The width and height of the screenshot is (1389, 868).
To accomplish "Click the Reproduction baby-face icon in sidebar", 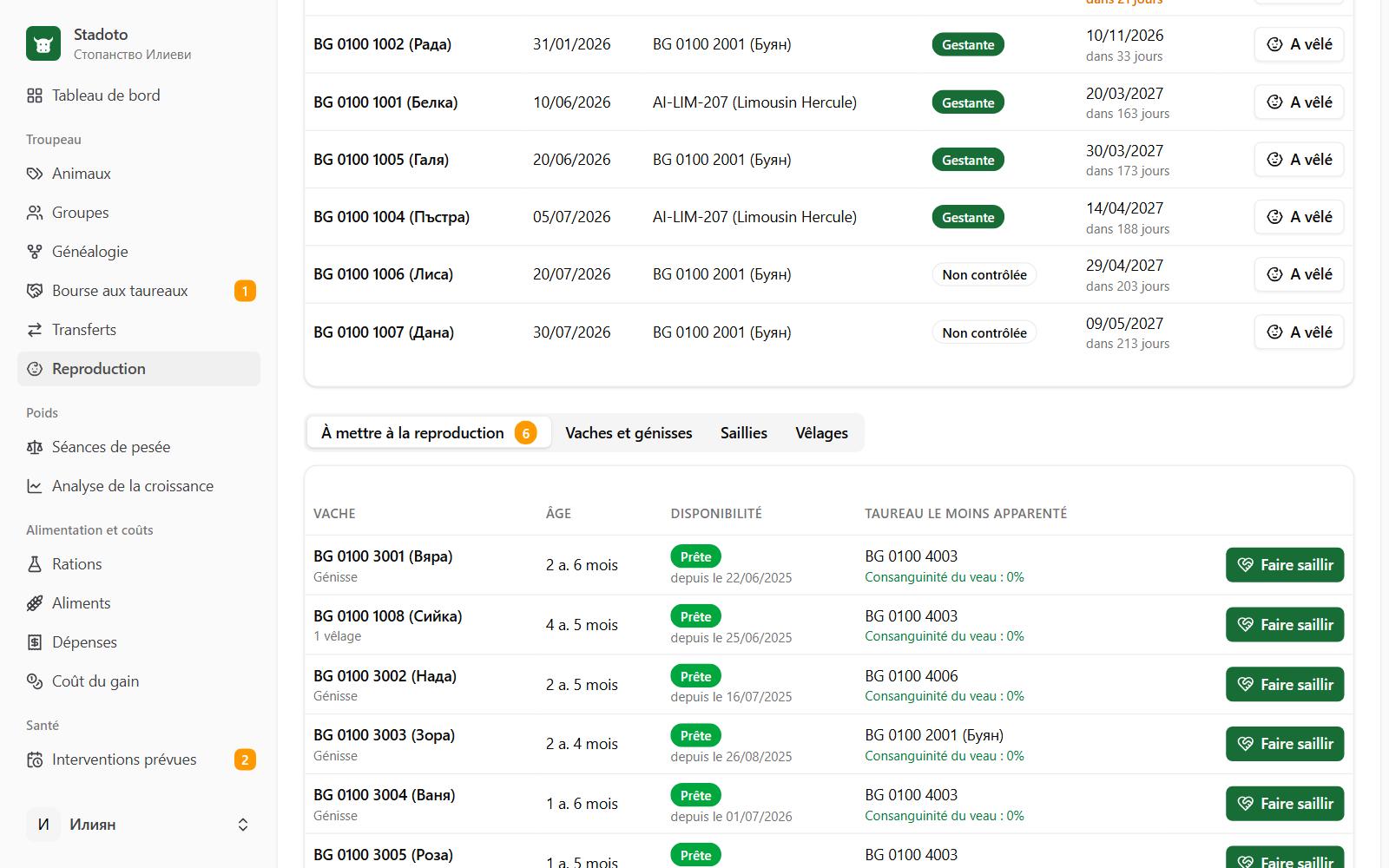I will (x=35, y=369).
